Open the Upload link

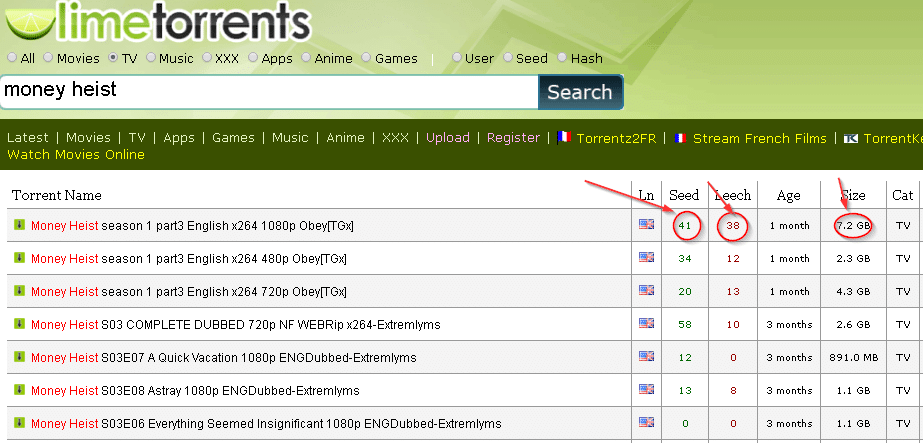click(448, 138)
